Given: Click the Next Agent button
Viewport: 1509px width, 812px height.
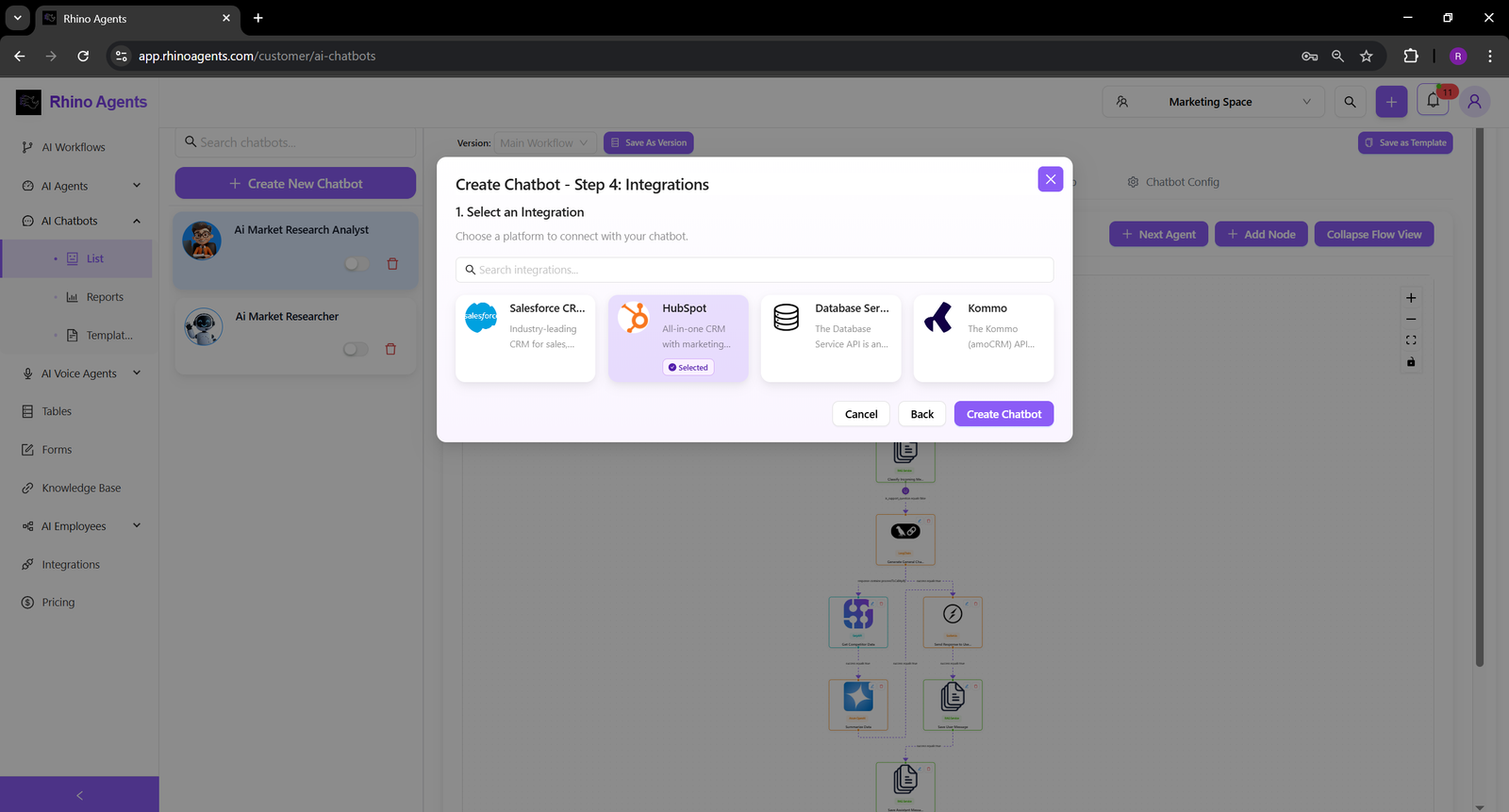Looking at the screenshot, I should pos(1158,235).
